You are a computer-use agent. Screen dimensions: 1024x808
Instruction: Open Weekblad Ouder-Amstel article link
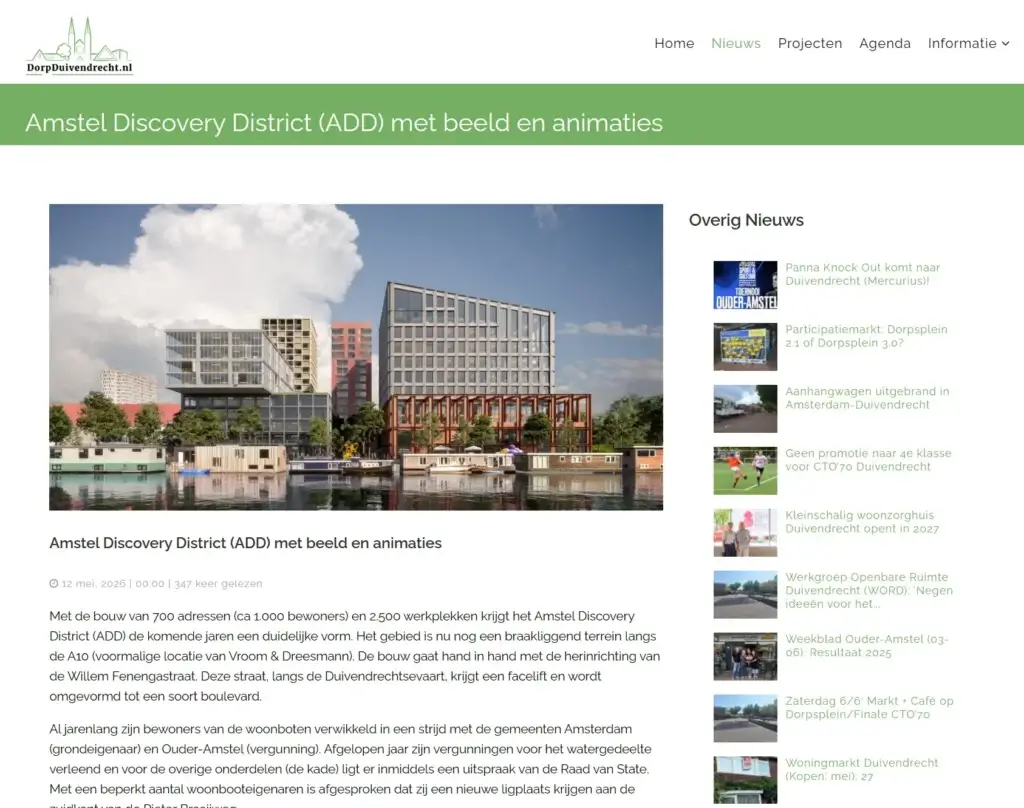867,645
